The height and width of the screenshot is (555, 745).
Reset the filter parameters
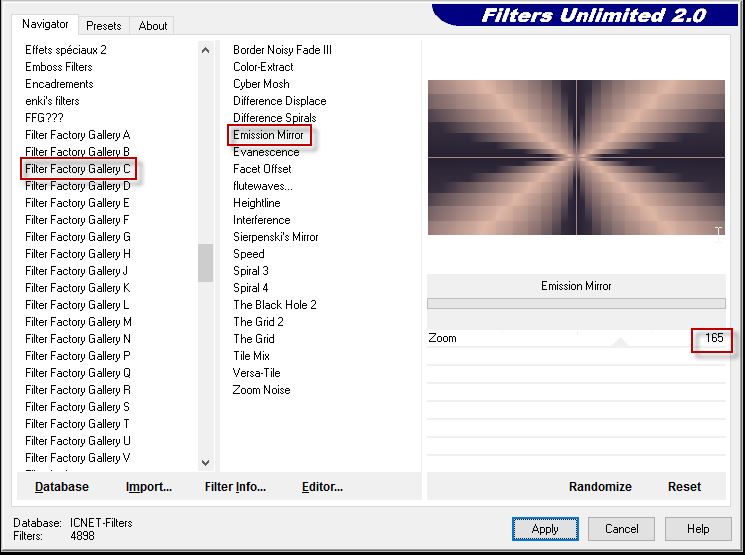[x=684, y=487]
